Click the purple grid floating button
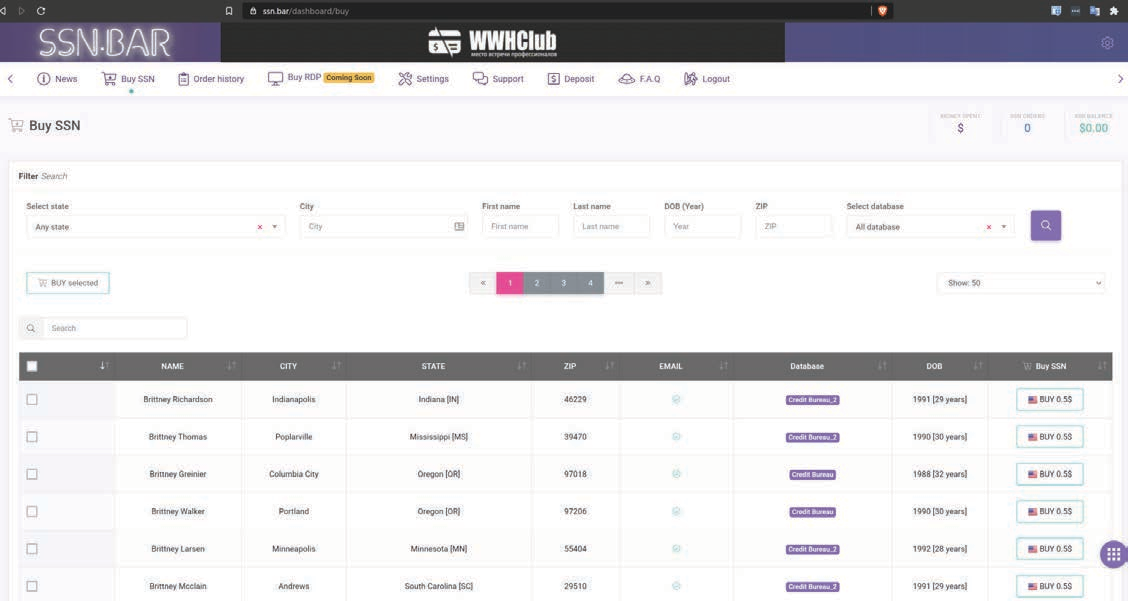 (x=1113, y=554)
